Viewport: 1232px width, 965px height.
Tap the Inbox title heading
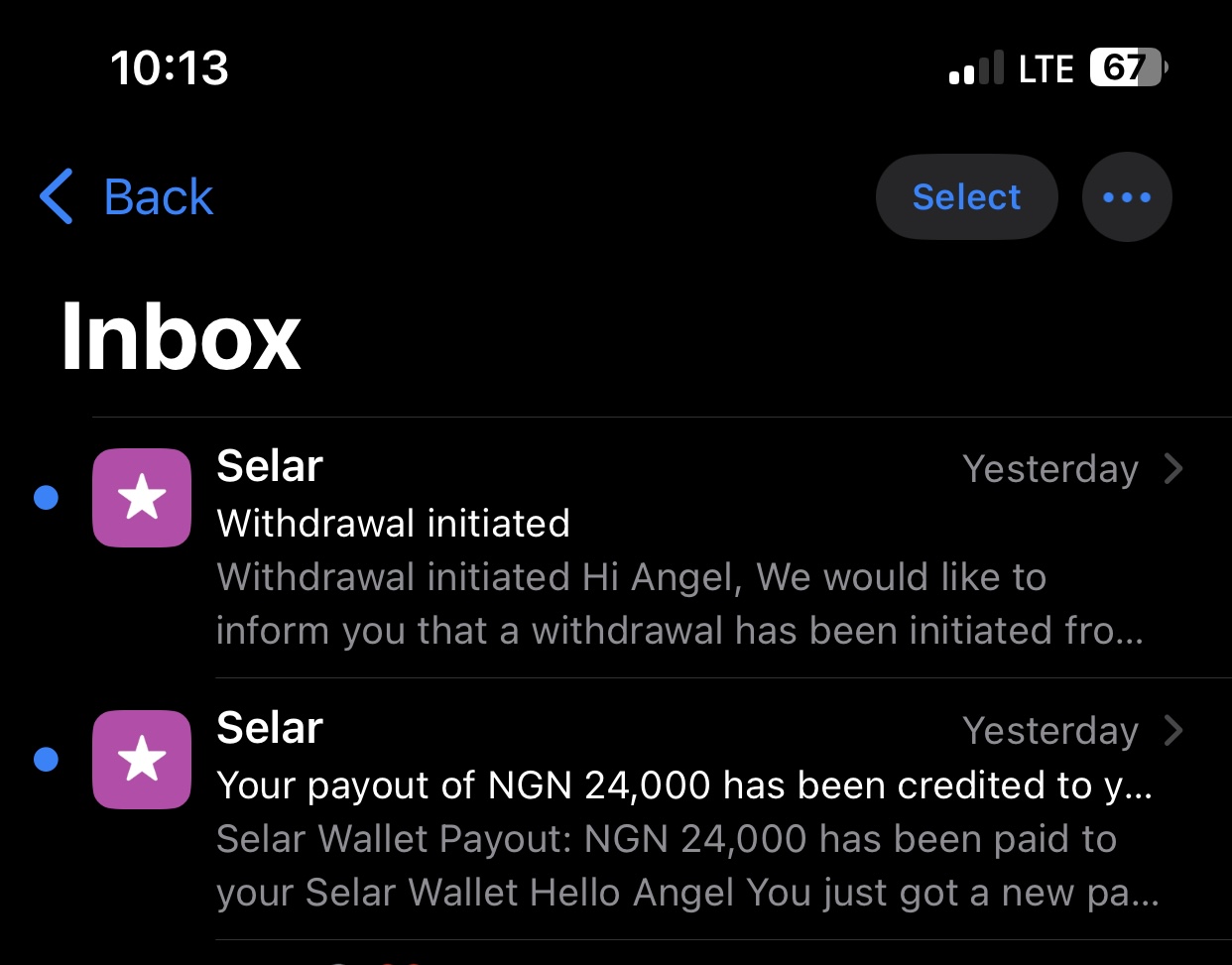point(181,337)
